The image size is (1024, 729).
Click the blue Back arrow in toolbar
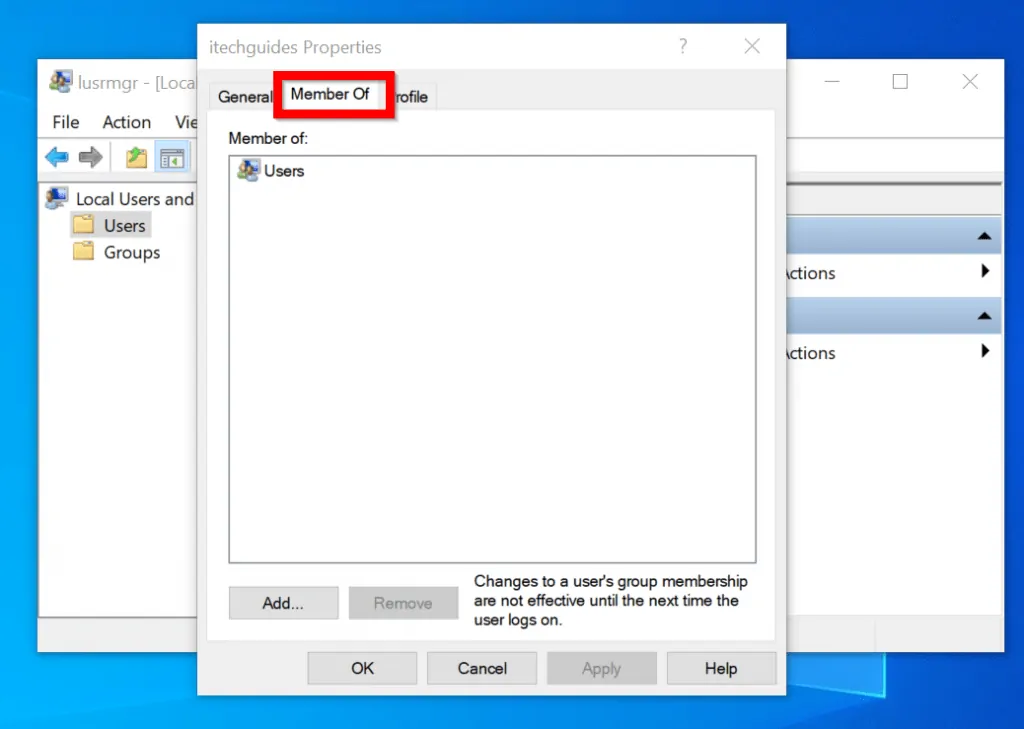57,157
